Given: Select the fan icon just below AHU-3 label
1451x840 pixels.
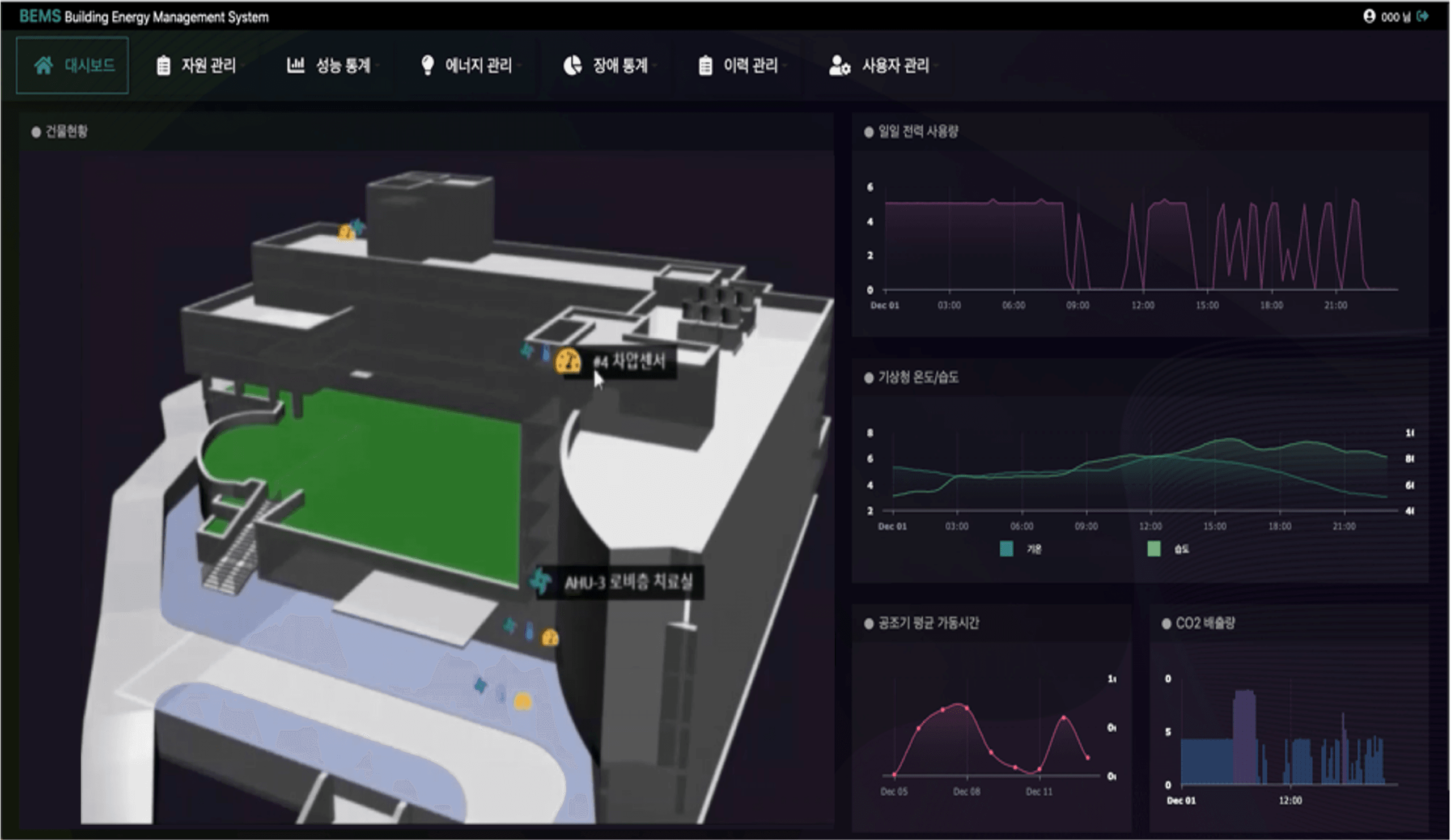Looking at the screenshot, I should point(510,625).
